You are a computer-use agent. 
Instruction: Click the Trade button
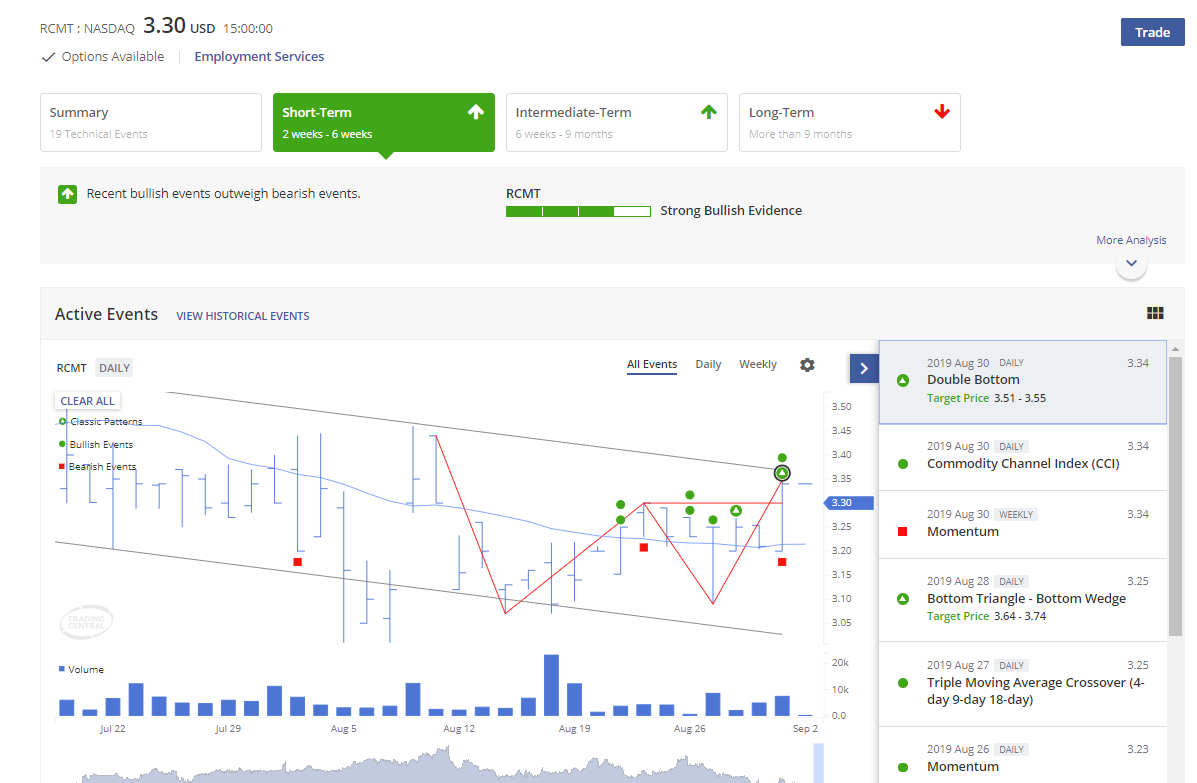pyautogui.click(x=1152, y=32)
